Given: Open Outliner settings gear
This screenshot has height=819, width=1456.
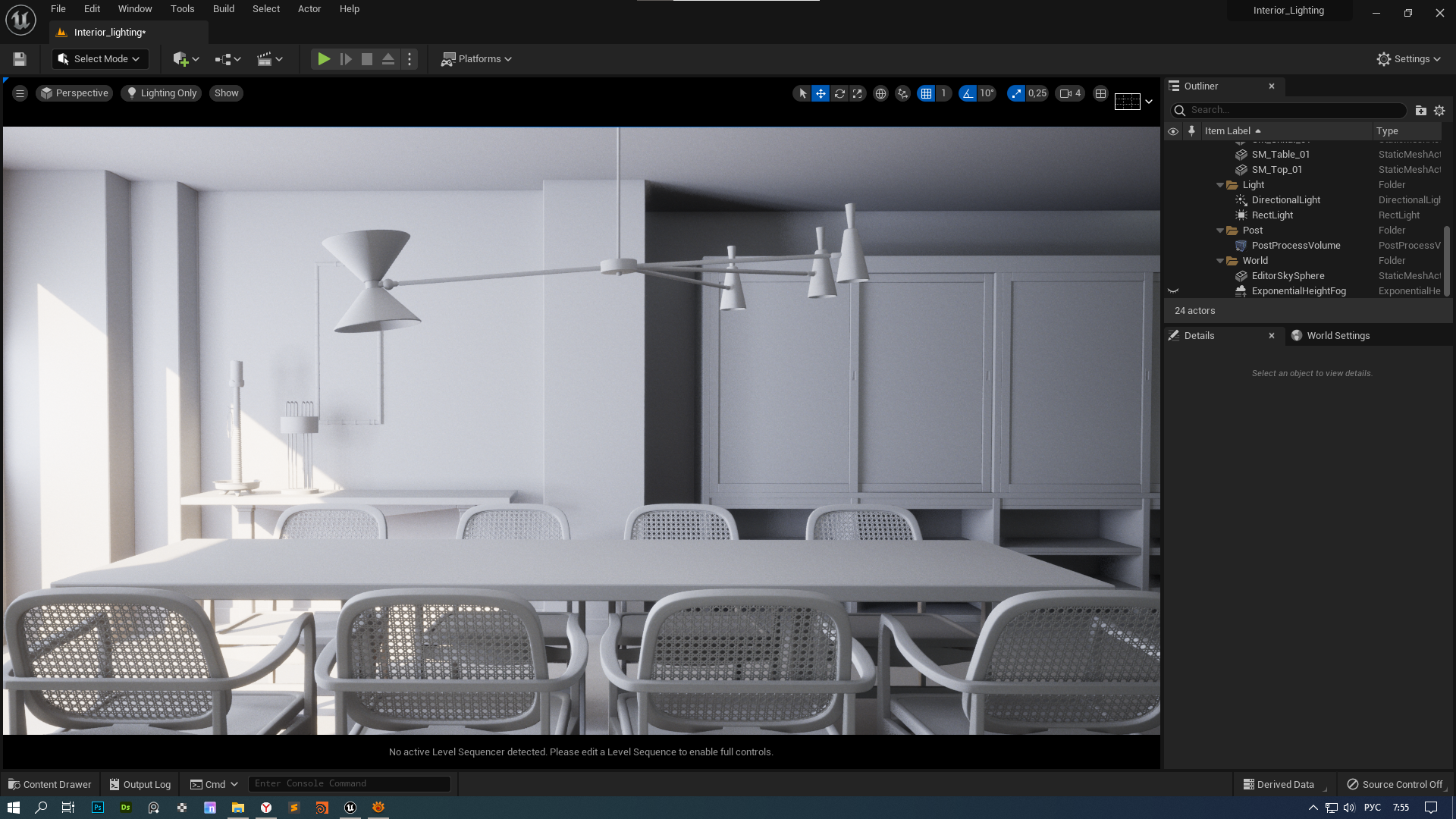Looking at the screenshot, I should tap(1439, 111).
